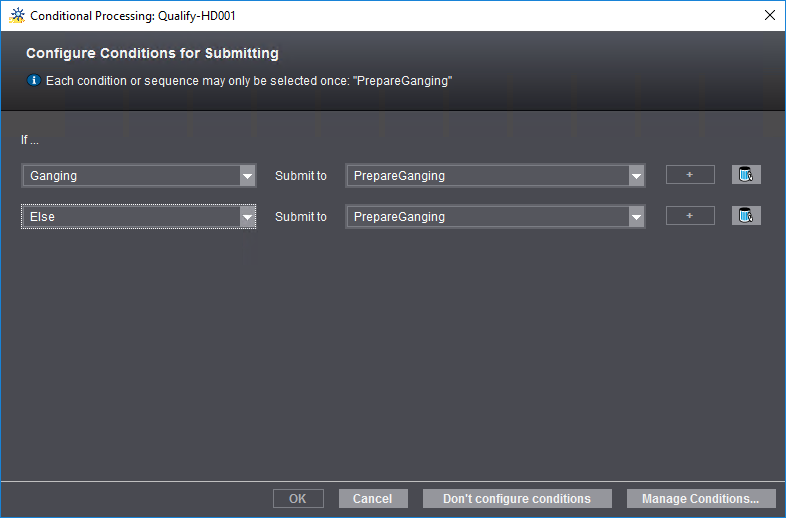
Task: Confirm with the OK button
Action: 298,498
